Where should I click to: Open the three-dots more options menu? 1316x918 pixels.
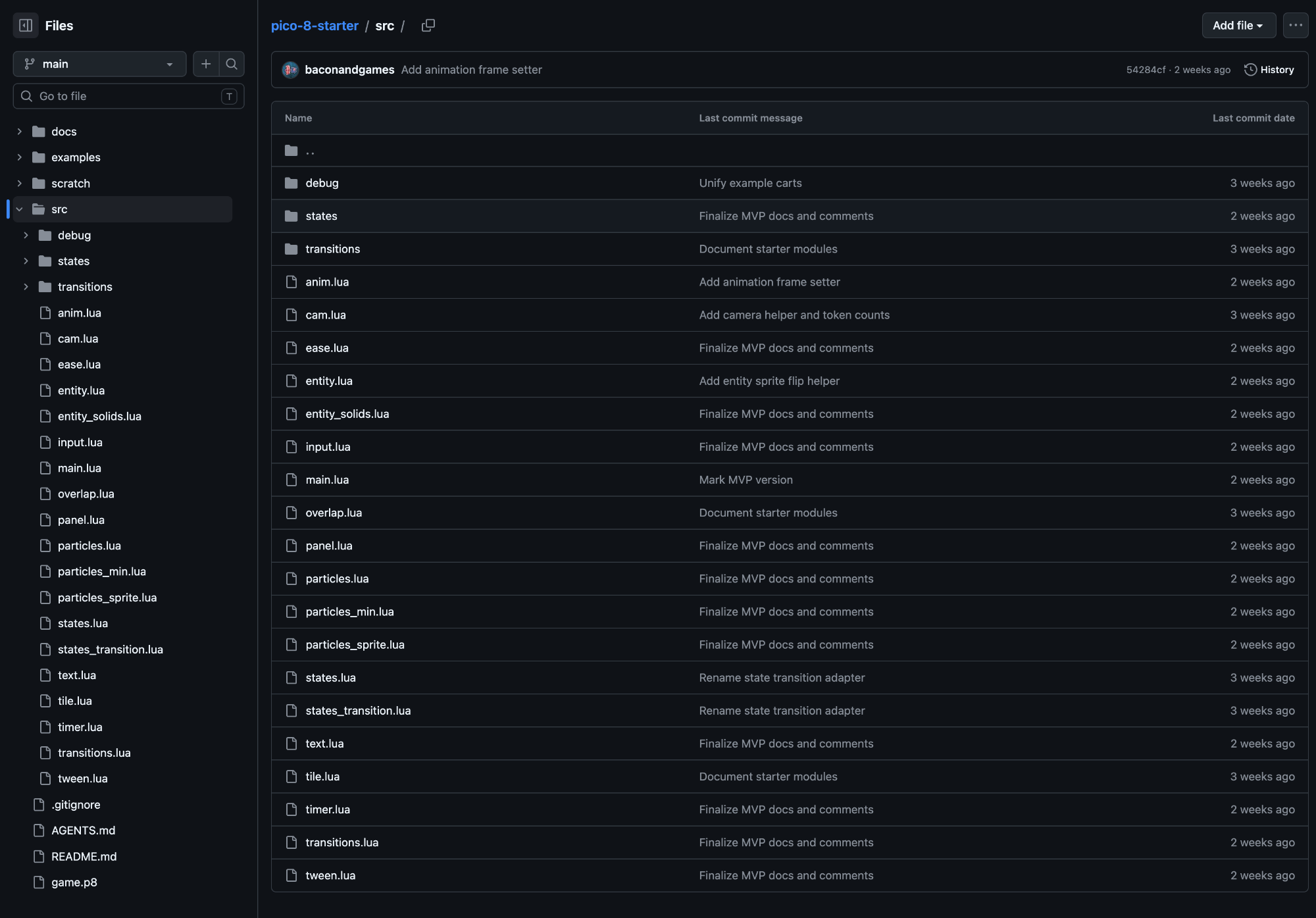click(1296, 26)
